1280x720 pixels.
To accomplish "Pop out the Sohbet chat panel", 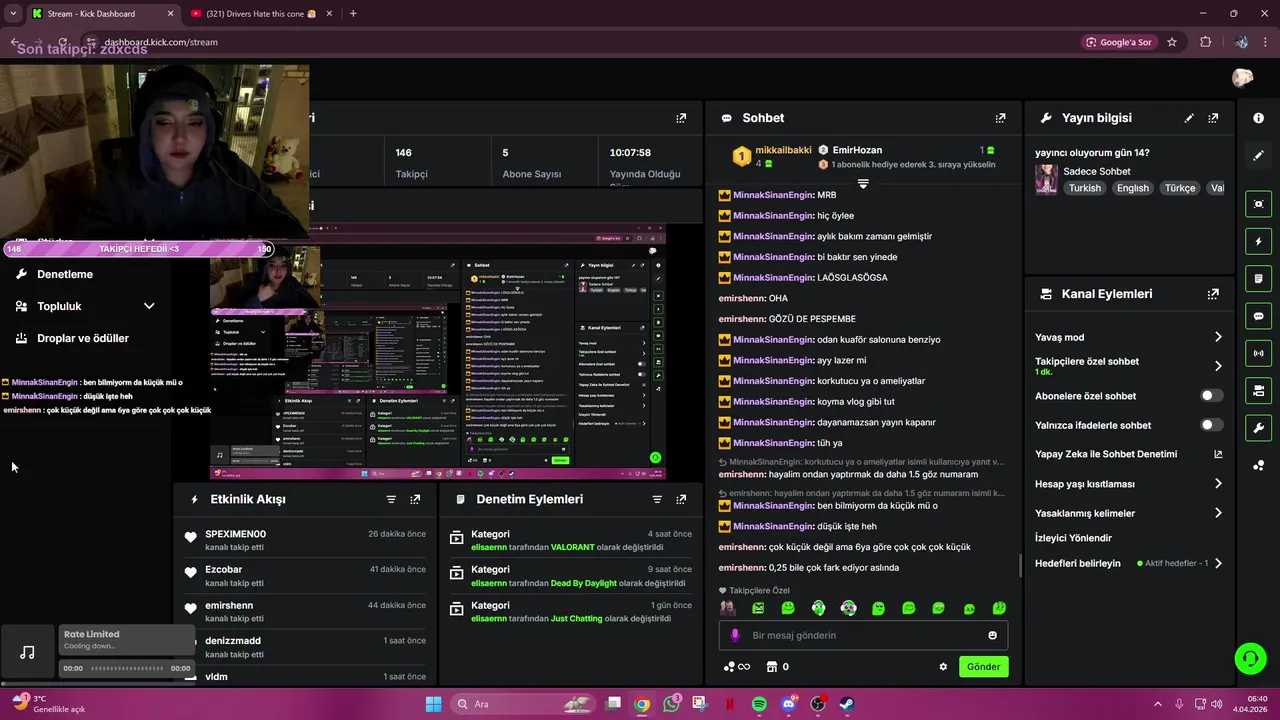I will coord(1000,118).
